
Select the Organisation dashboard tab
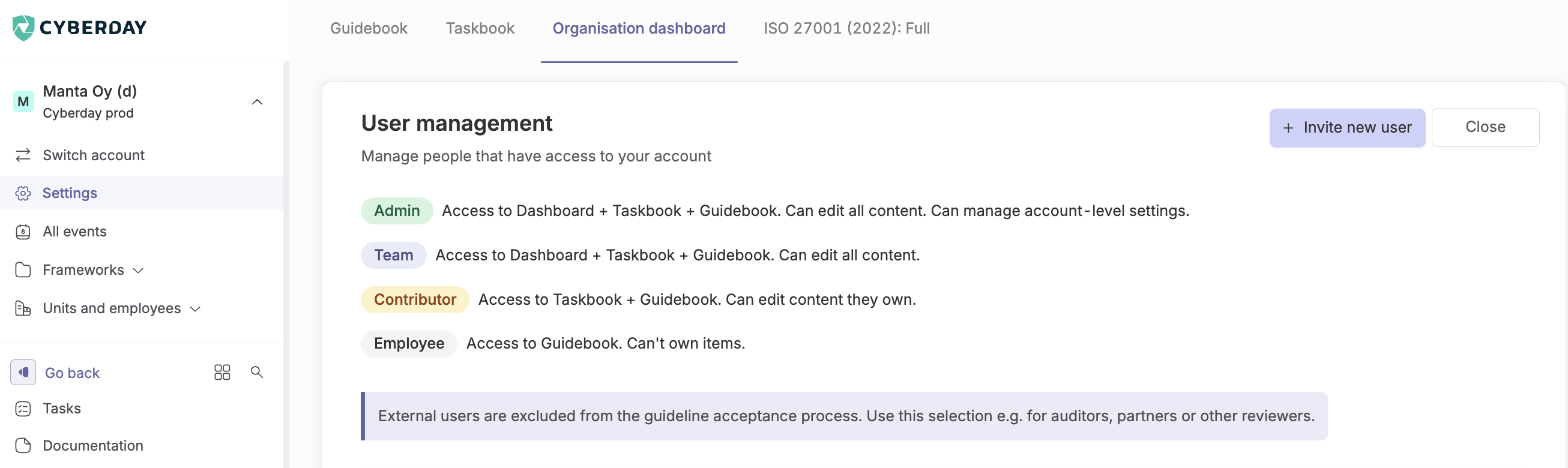pos(639,29)
